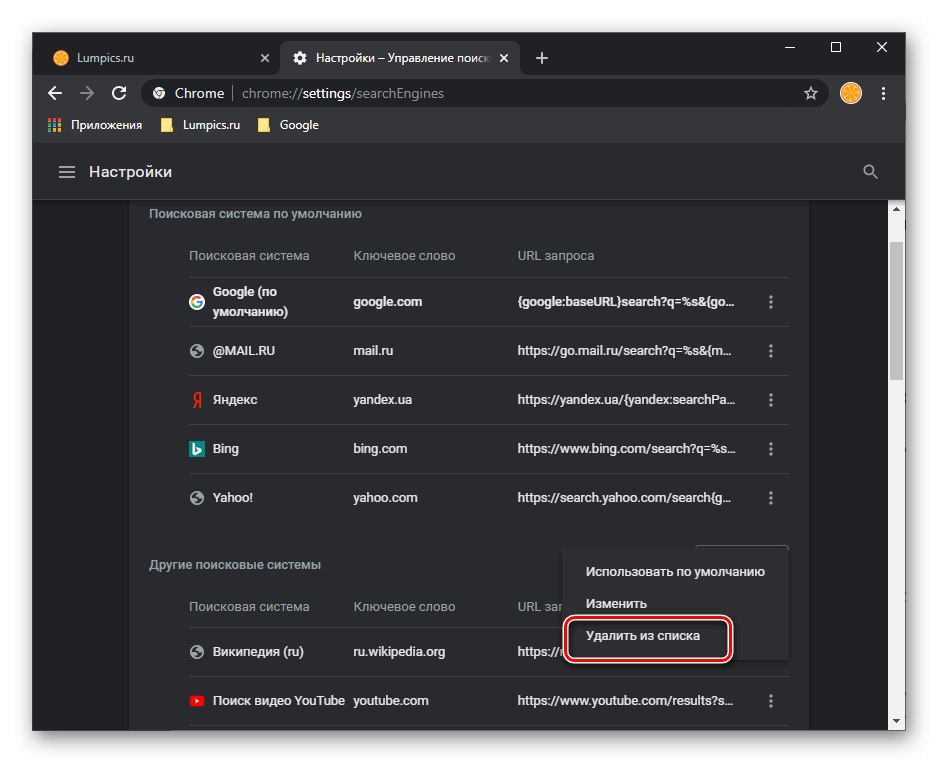Open more actions for Yahoo! entry

click(x=771, y=498)
